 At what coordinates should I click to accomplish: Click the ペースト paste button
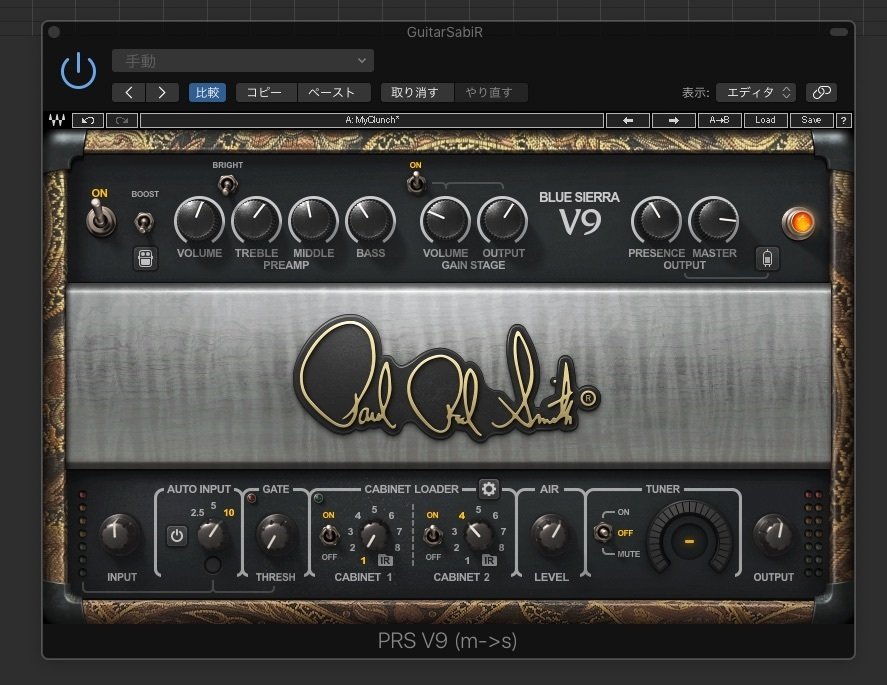pos(334,92)
